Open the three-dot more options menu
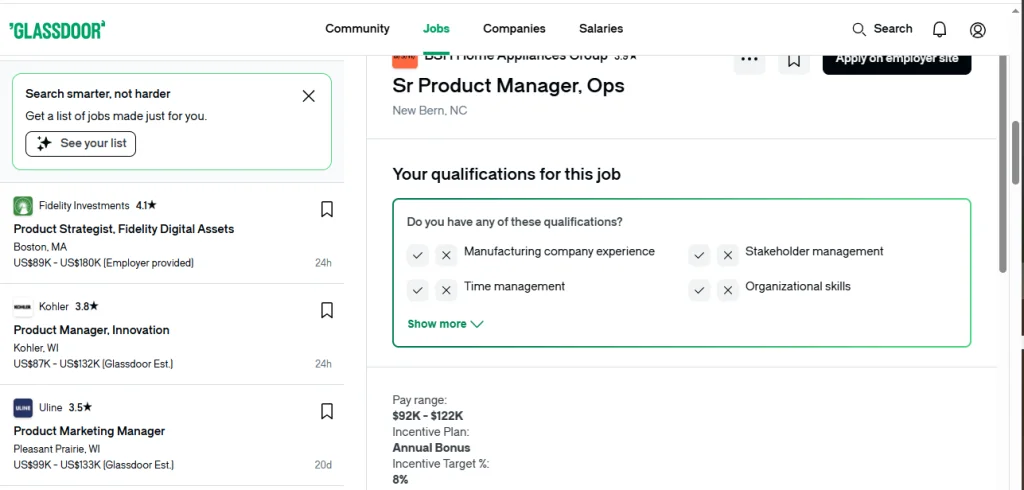This screenshot has height=490, width=1024. click(750, 59)
